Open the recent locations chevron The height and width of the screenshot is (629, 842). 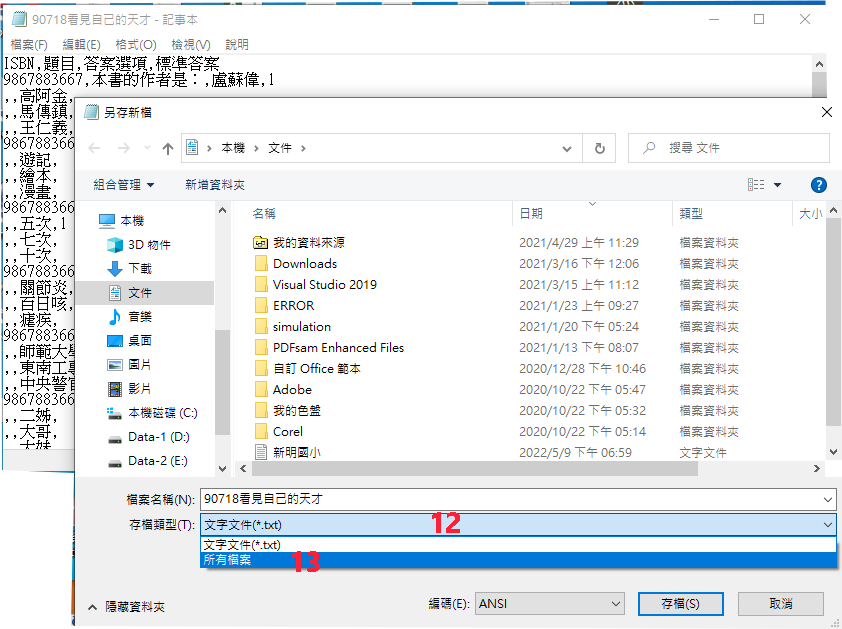click(148, 148)
